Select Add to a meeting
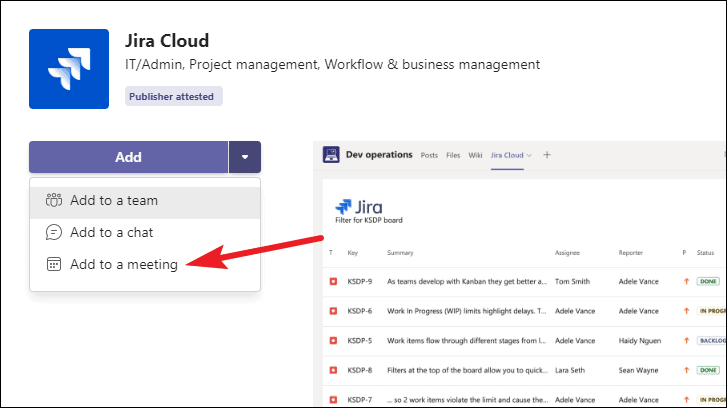727x408 pixels. click(145, 264)
